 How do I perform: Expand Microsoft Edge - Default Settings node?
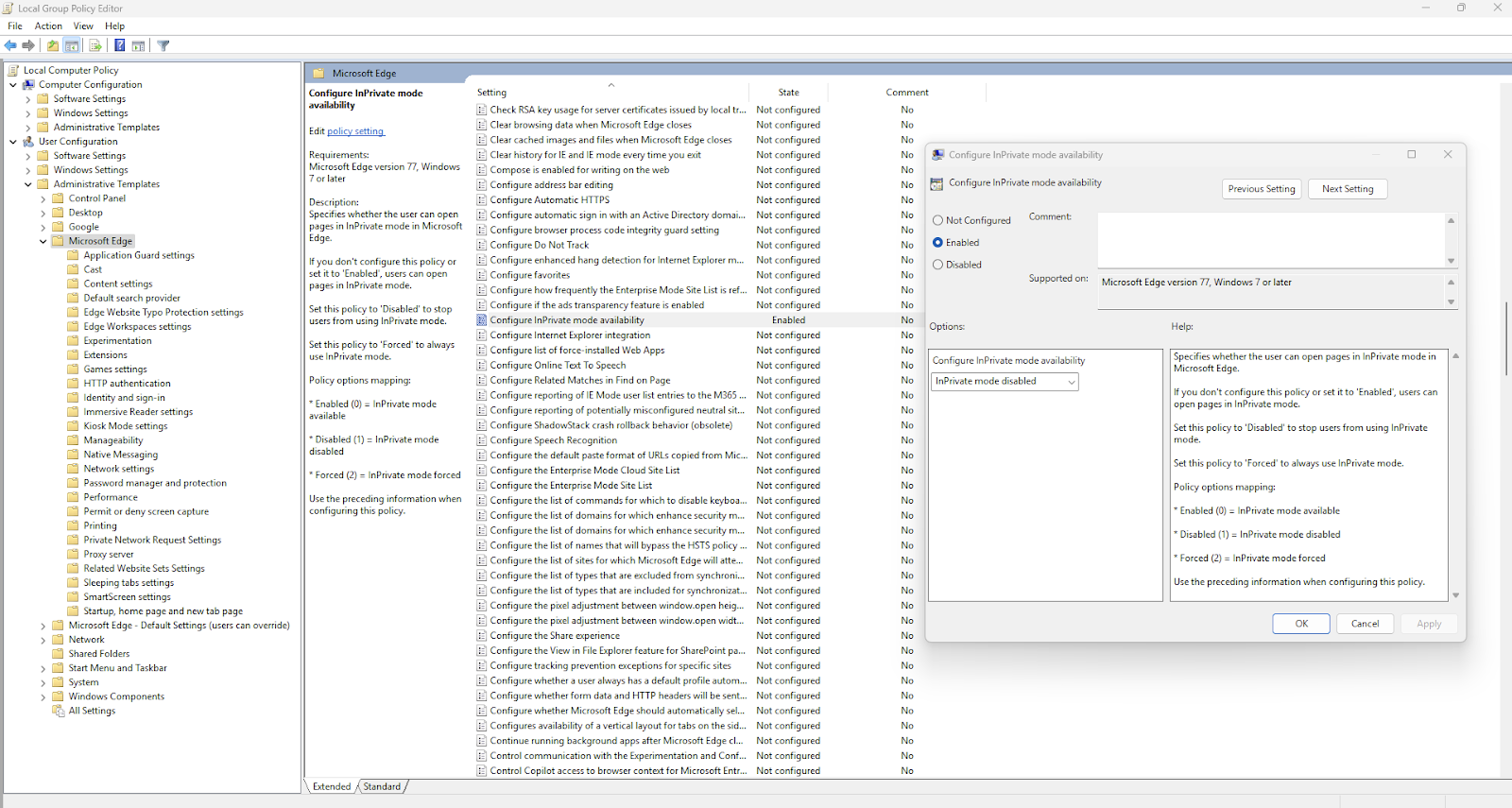pos(43,626)
